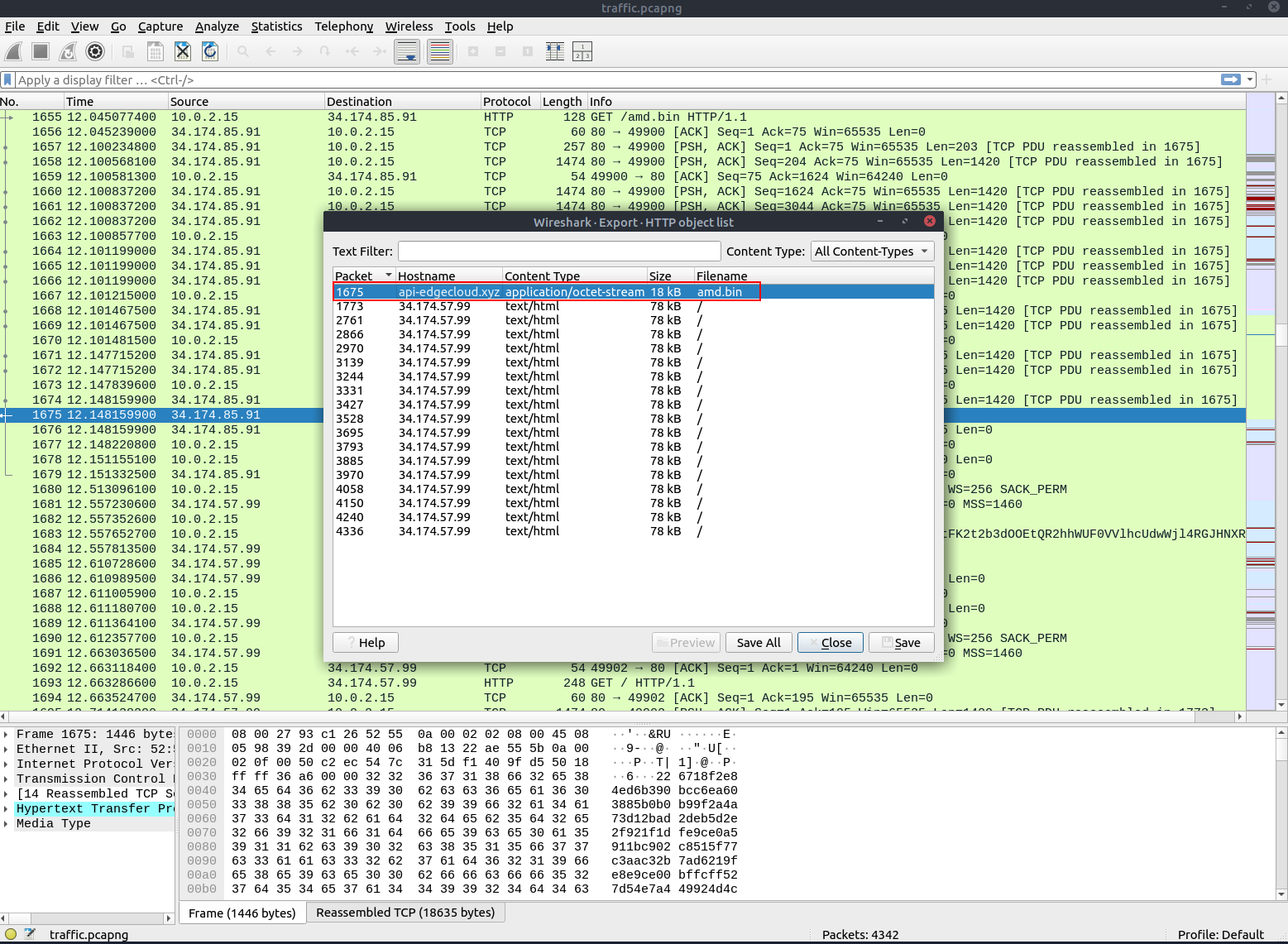The height and width of the screenshot is (944, 1288).
Task: Open capture options gear icon
Action: pyautogui.click(x=95, y=51)
